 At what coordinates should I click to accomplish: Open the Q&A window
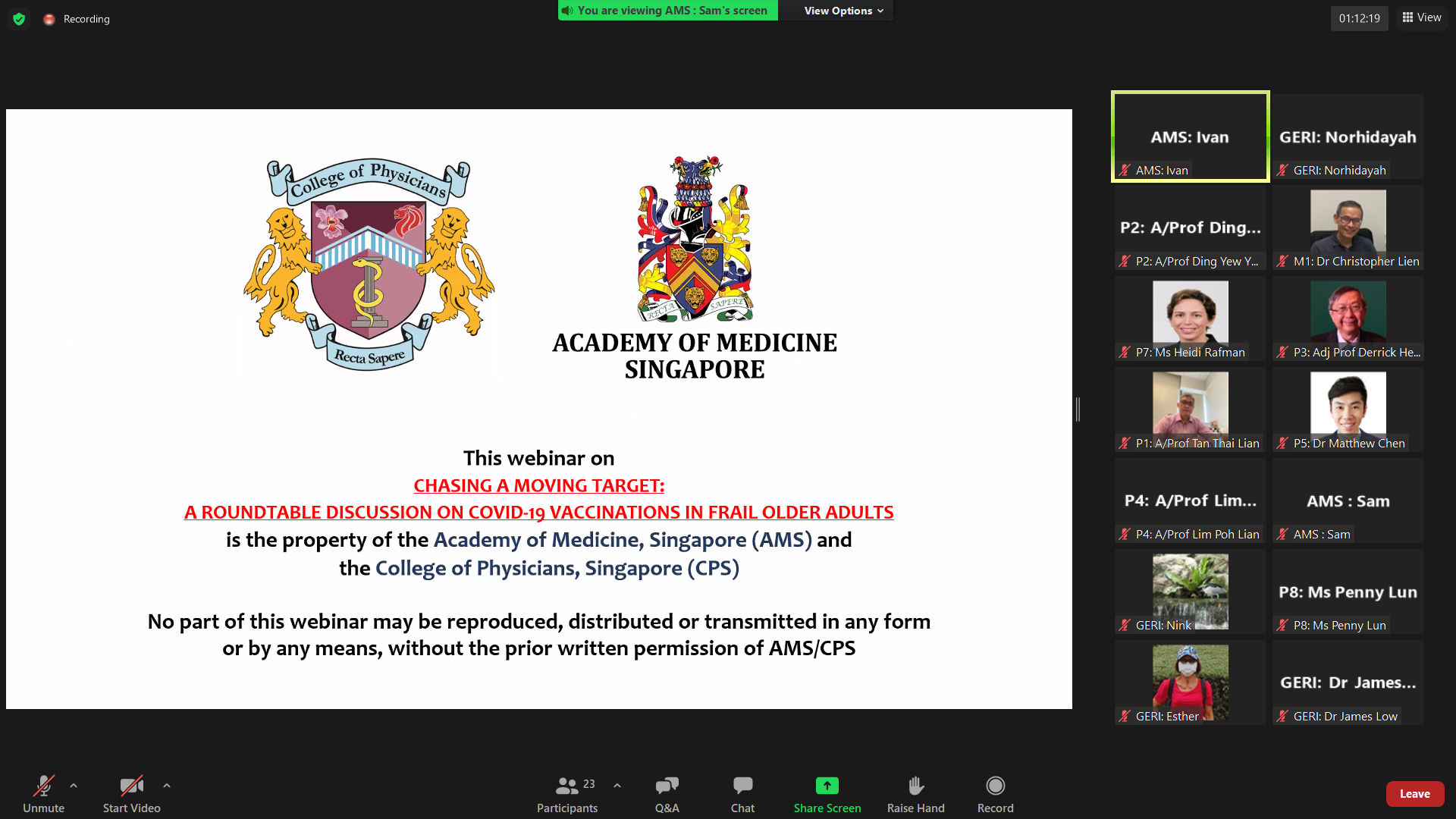click(x=667, y=786)
